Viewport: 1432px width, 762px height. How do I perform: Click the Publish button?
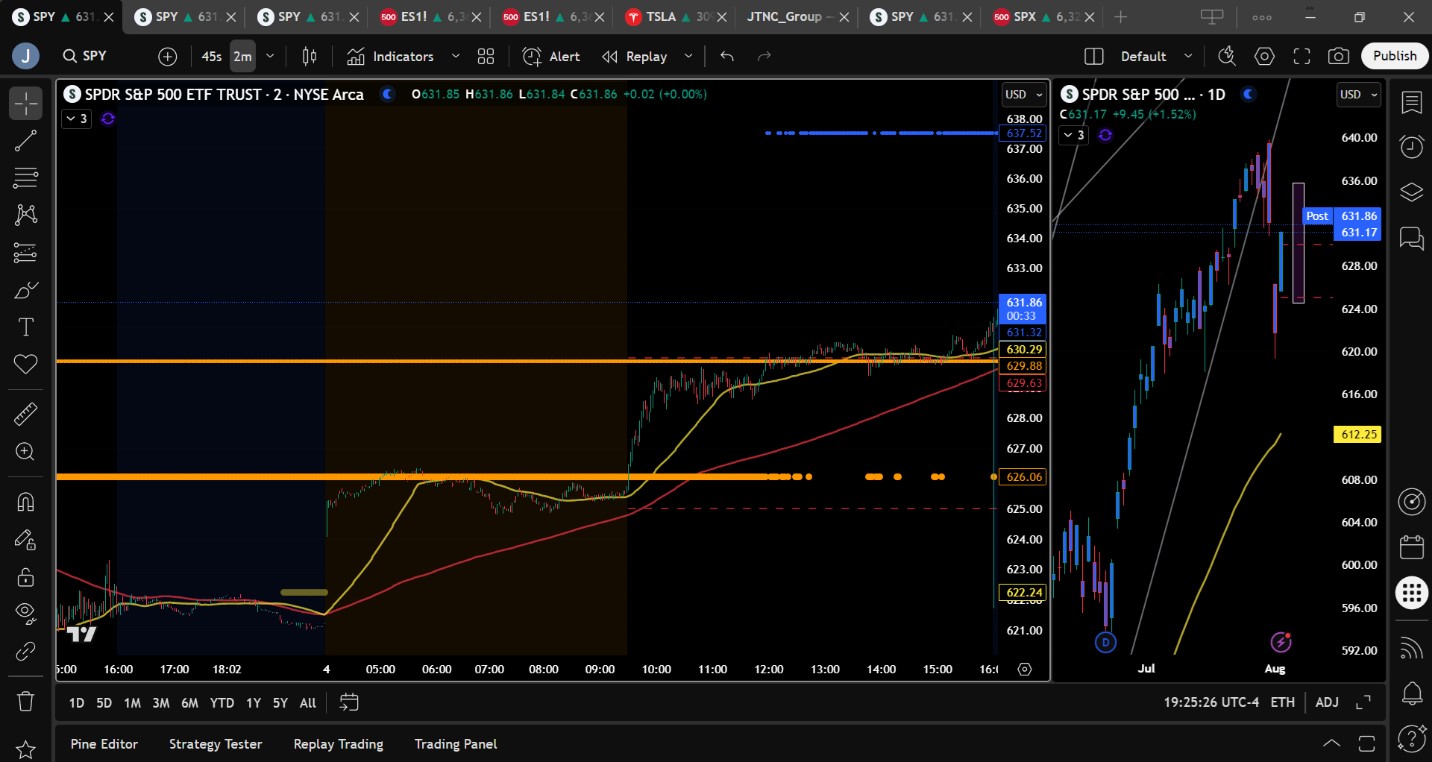[1395, 57]
